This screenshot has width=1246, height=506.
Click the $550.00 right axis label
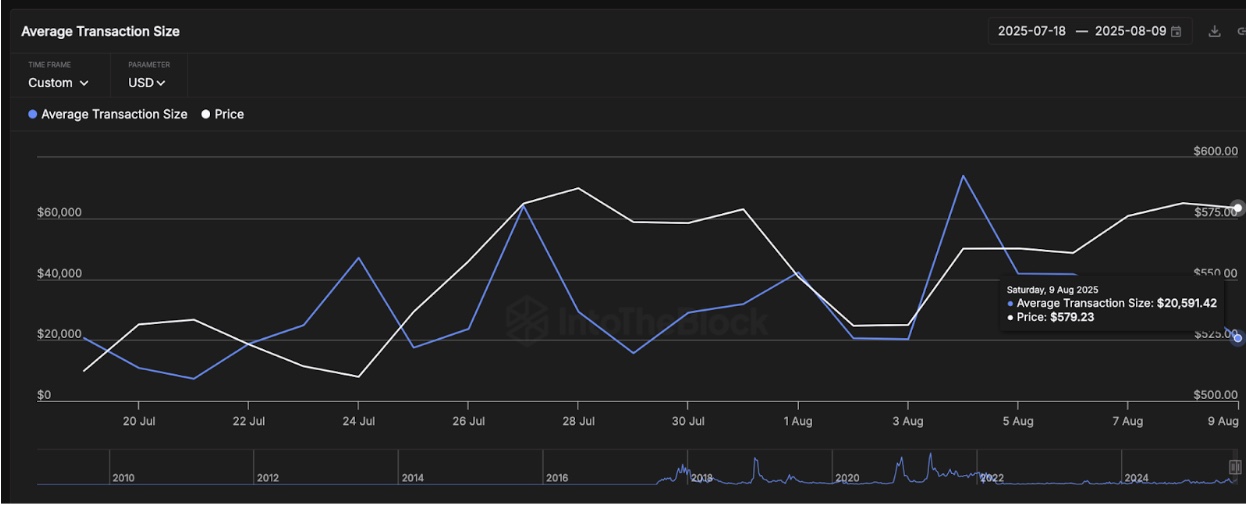(1215, 273)
